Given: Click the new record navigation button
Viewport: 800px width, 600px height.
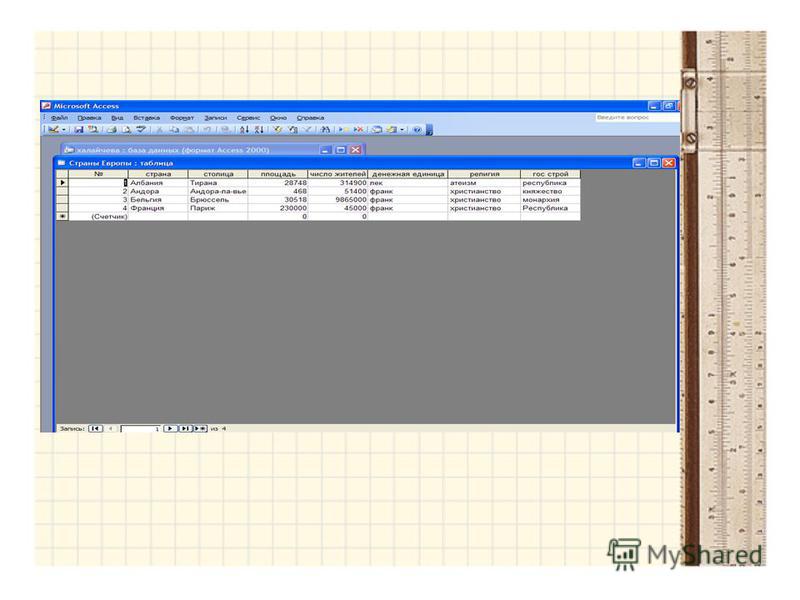Looking at the screenshot, I should coord(200,429).
